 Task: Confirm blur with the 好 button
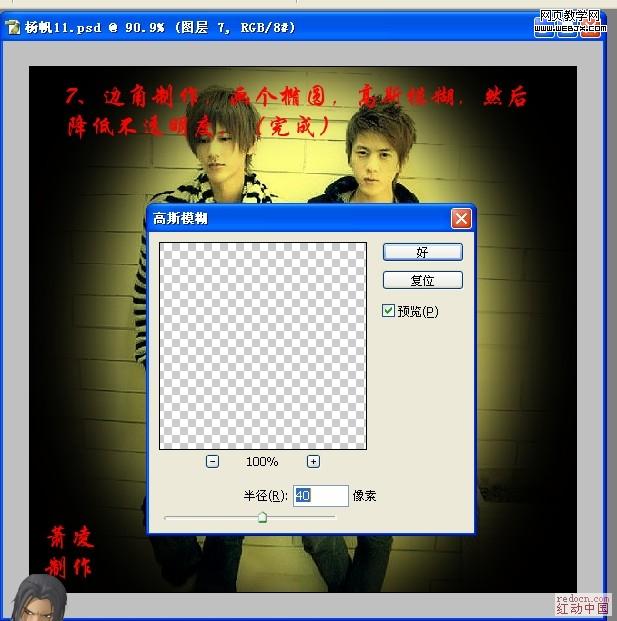423,252
